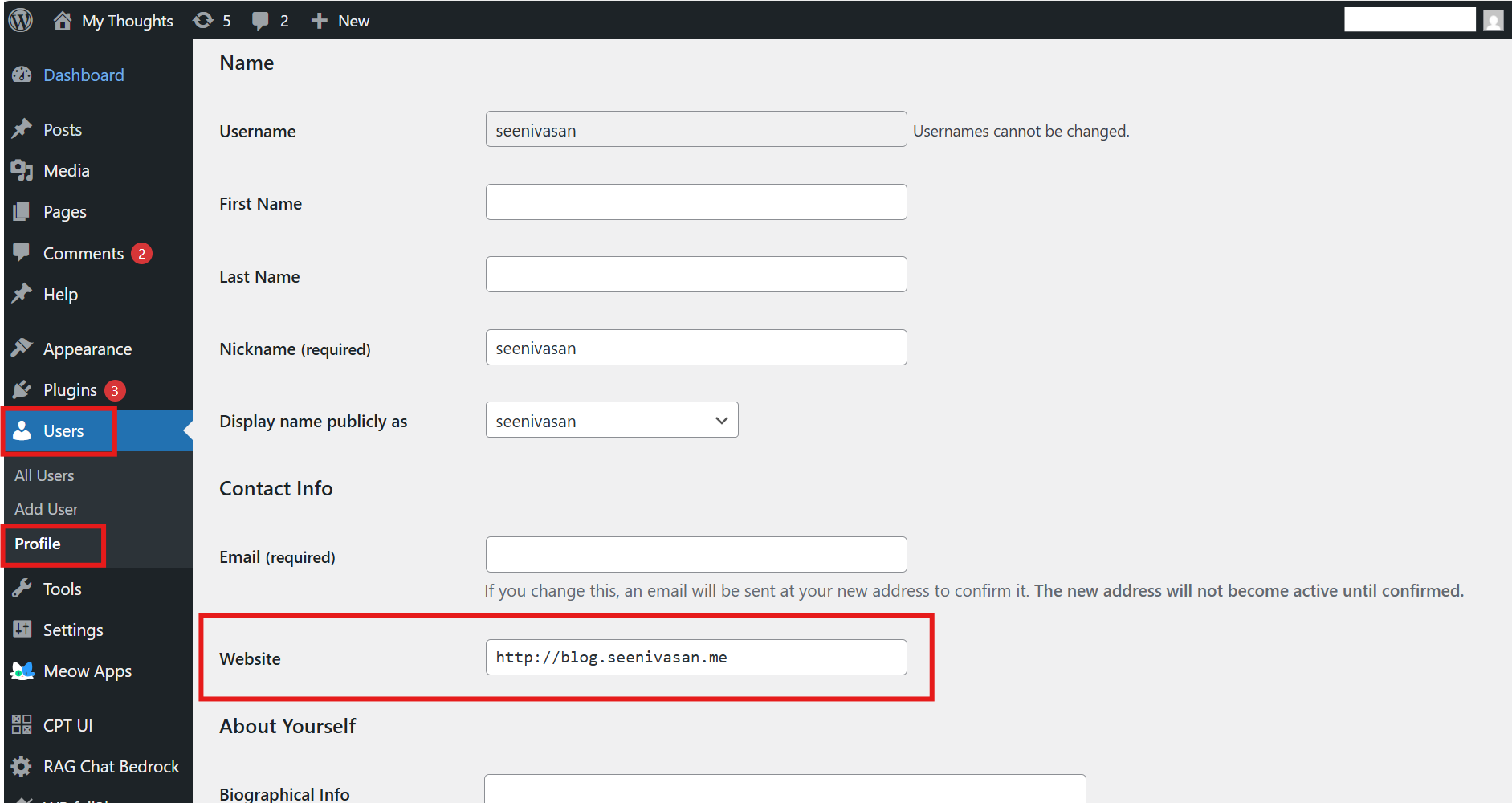Screen dimensions: 1512x803
Task: Open the New content menu
Action: point(340,21)
